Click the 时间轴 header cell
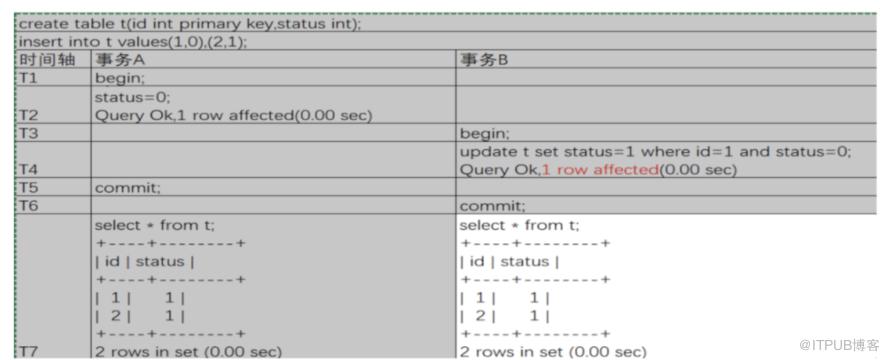Image resolution: width=889 pixels, height=360 pixels. tap(52, 60)
